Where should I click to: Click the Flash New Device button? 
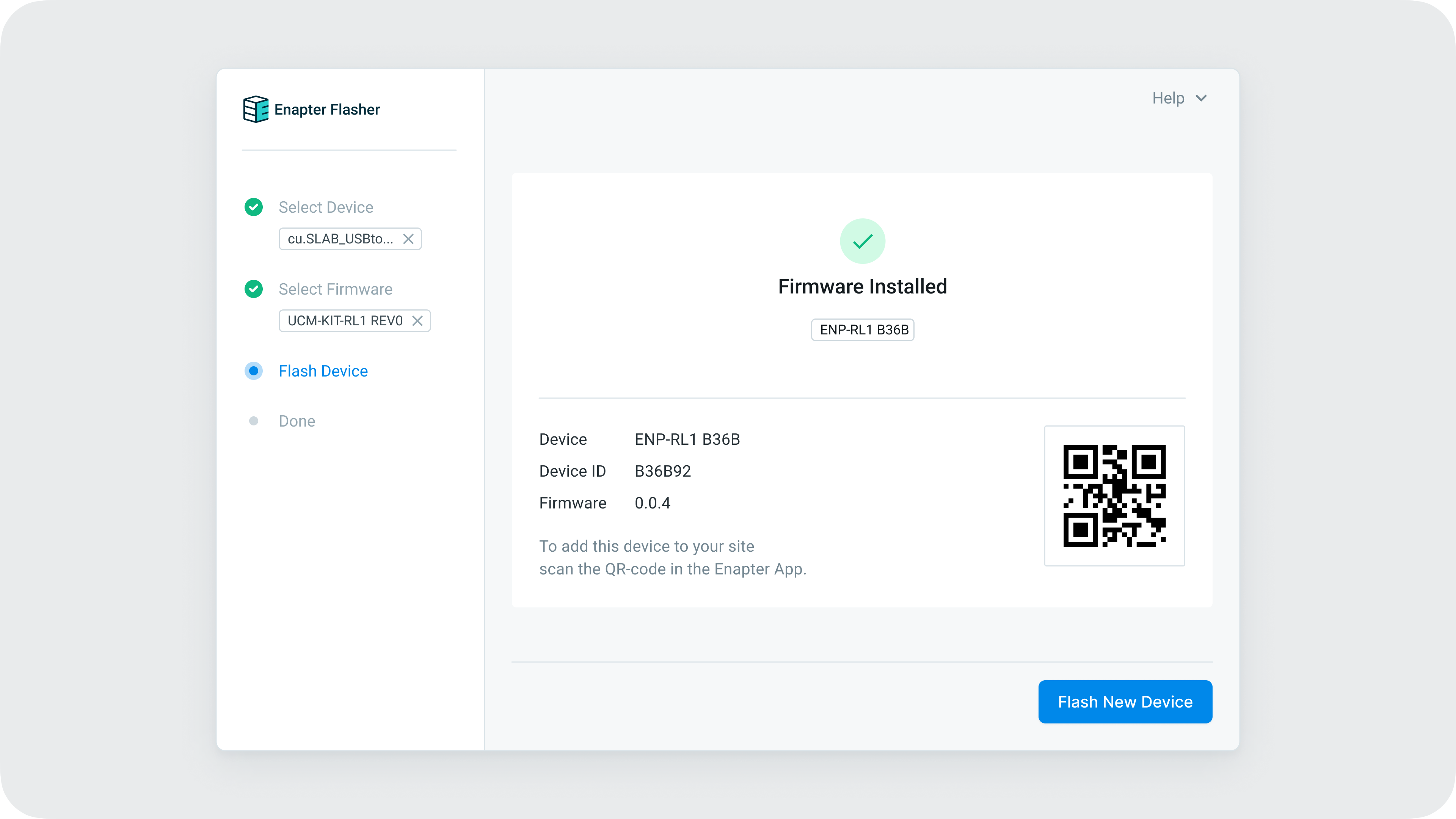click(x=1125, y=701)
